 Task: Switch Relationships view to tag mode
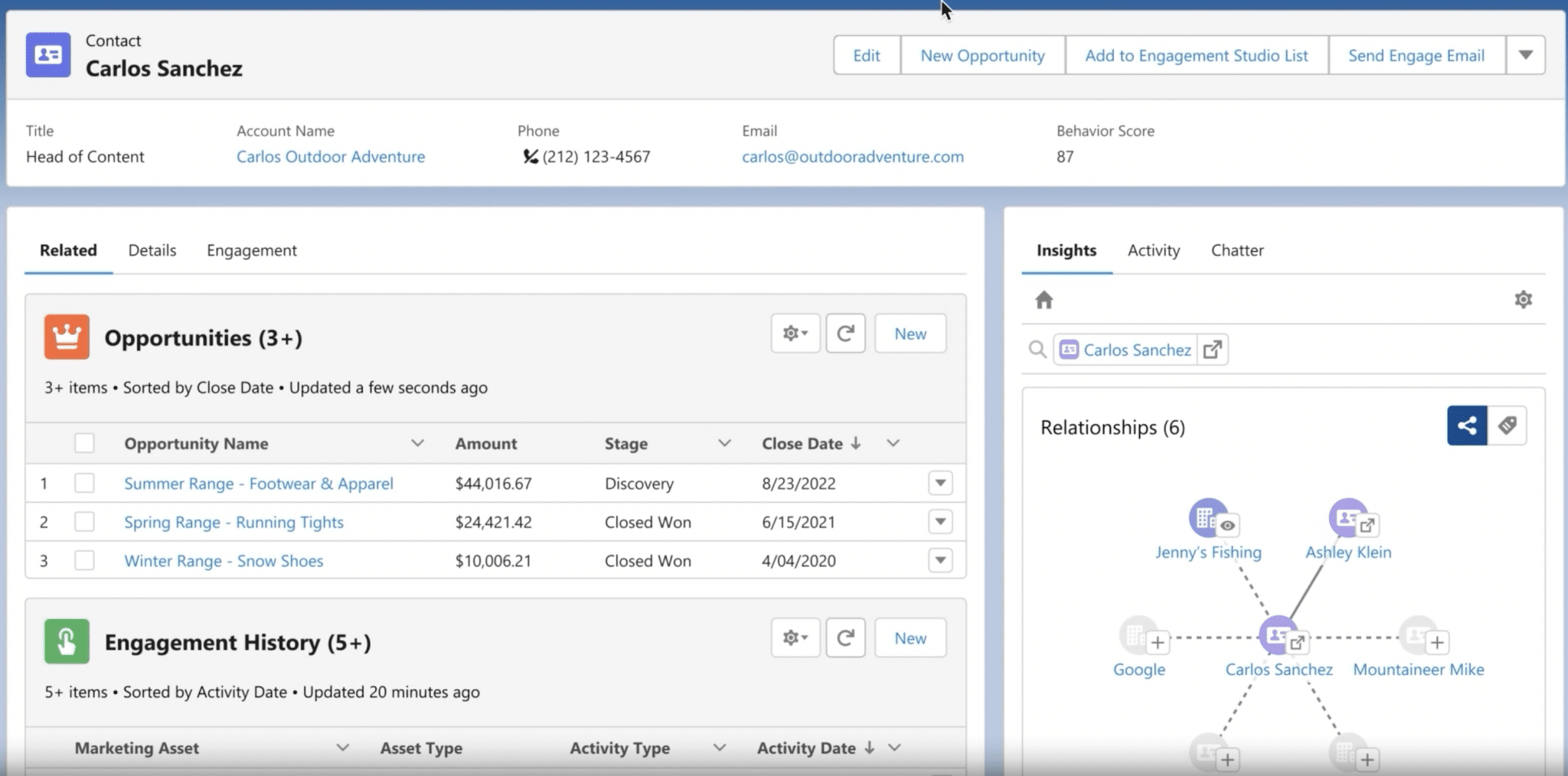point(1508,425)
